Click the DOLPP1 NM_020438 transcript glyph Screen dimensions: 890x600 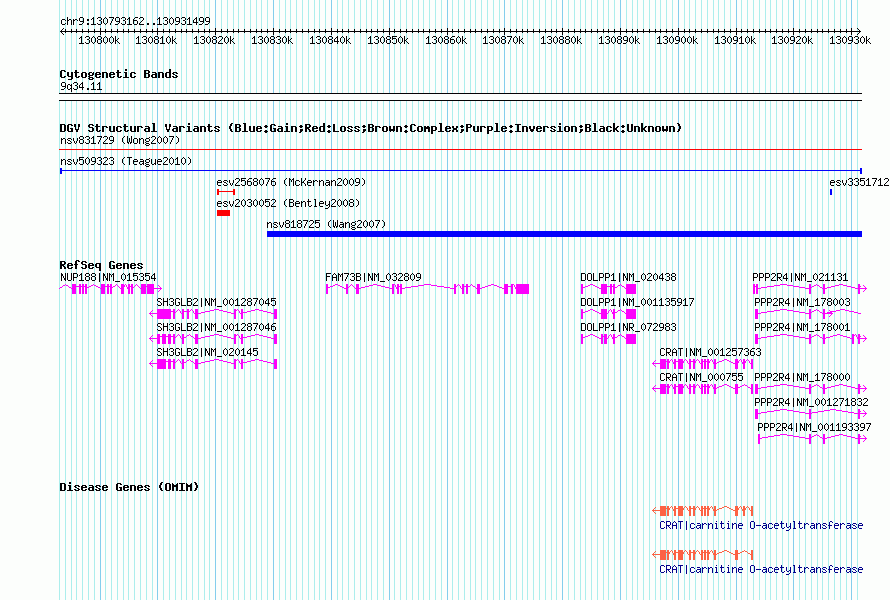click(608, 289)
